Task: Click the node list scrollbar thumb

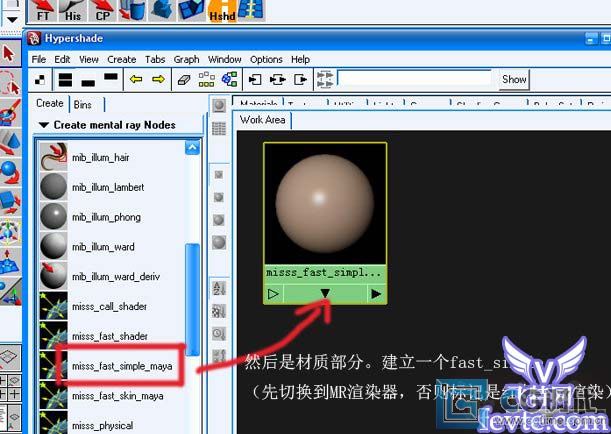Action: click(x=192, y=300)
